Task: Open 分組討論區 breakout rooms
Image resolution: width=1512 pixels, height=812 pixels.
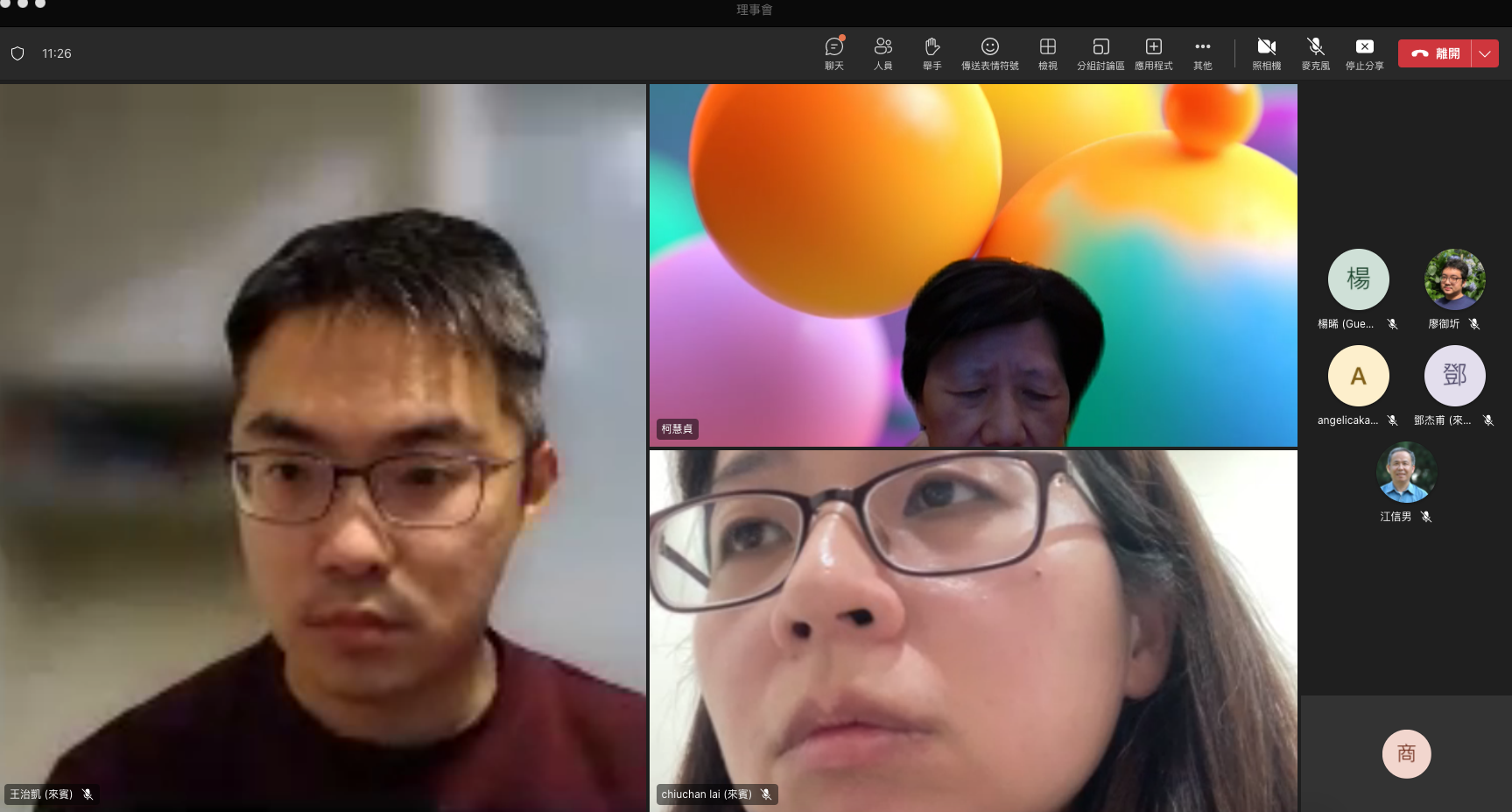Action: tap(1101, 53)
